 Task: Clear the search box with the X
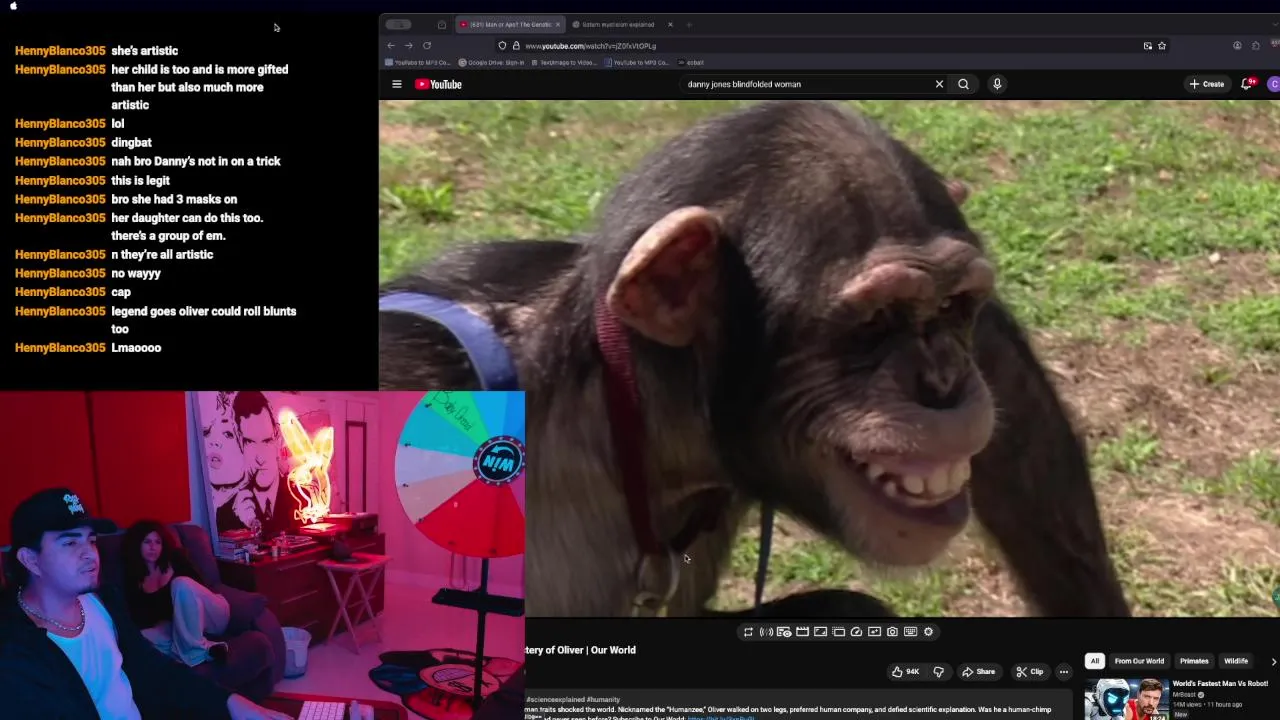coord(939,84)
